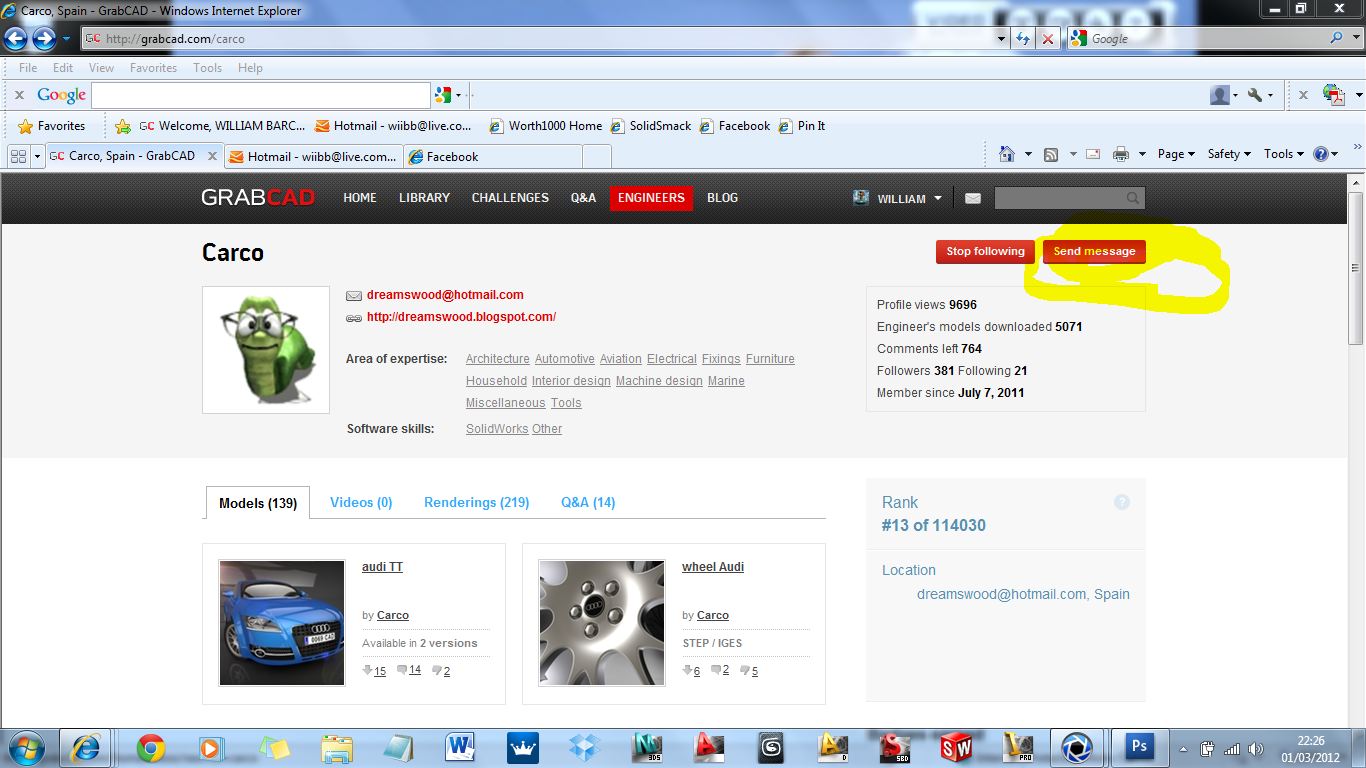The width and height of the screenshot is (1366, 768).
Task: Go to LIBRARY in GrabCAD navigation
Action: point(424,198)
